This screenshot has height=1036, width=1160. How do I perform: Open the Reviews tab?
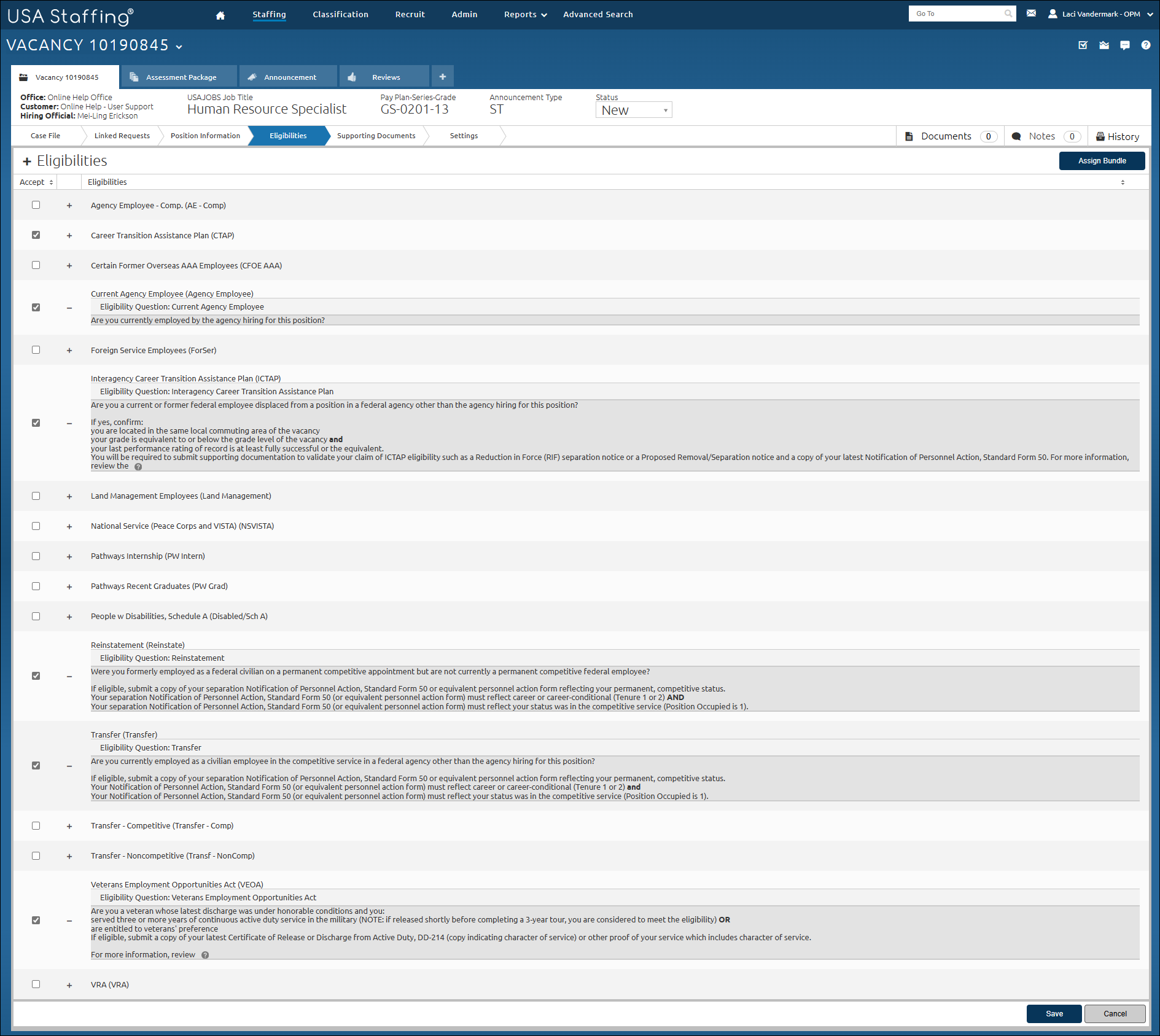(x=384, y=77)
